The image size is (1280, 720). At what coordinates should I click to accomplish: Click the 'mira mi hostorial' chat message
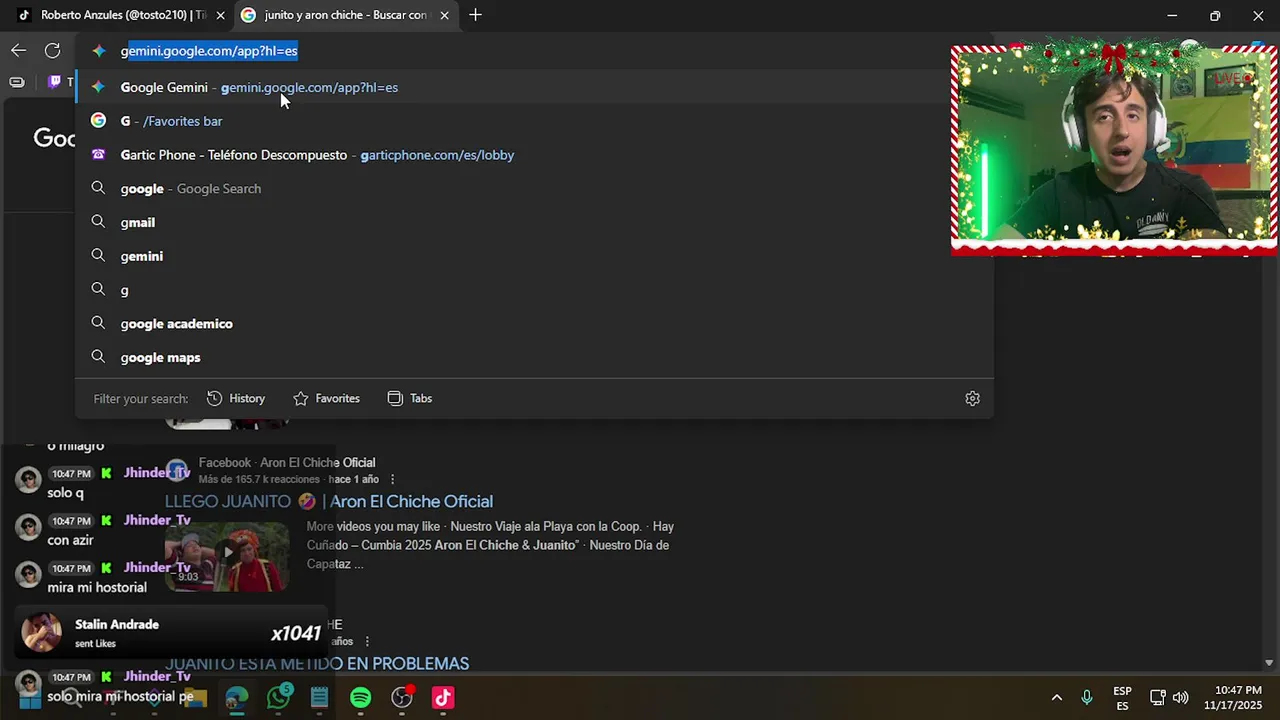click(97, 588)
